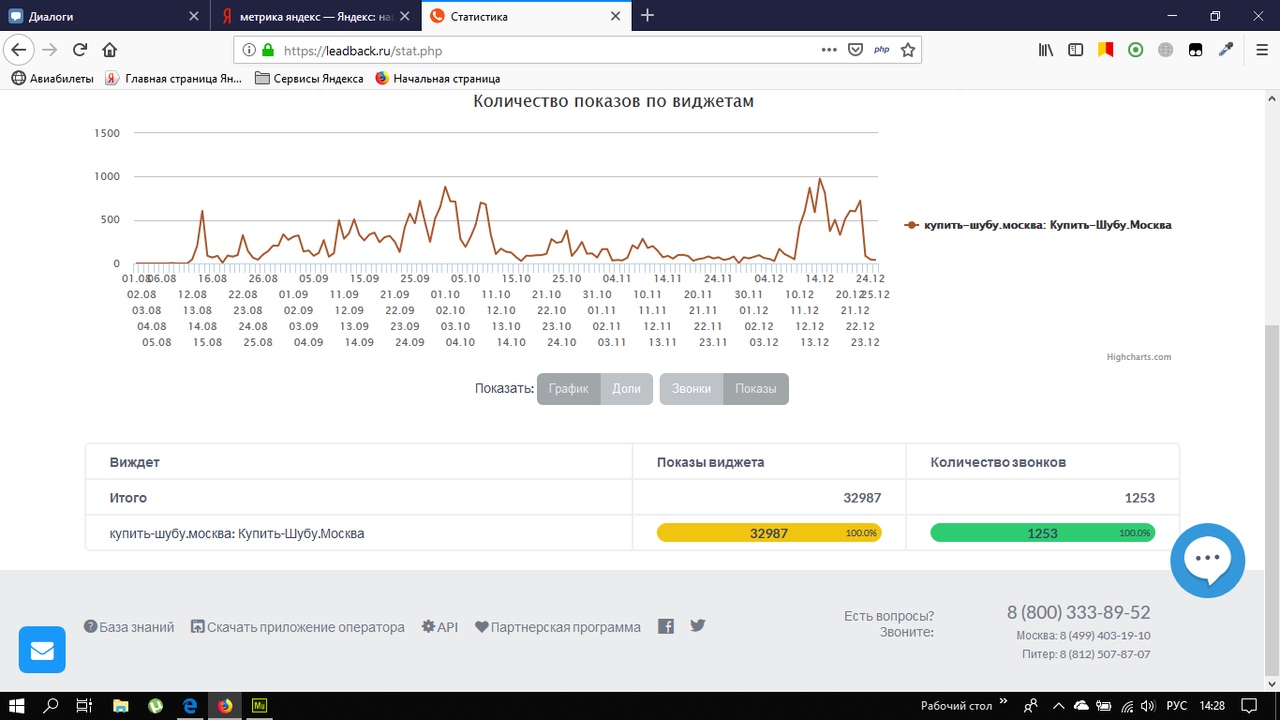Open the Windows notification center
Screen dimensions: 1280x720
pos(1250,705)
